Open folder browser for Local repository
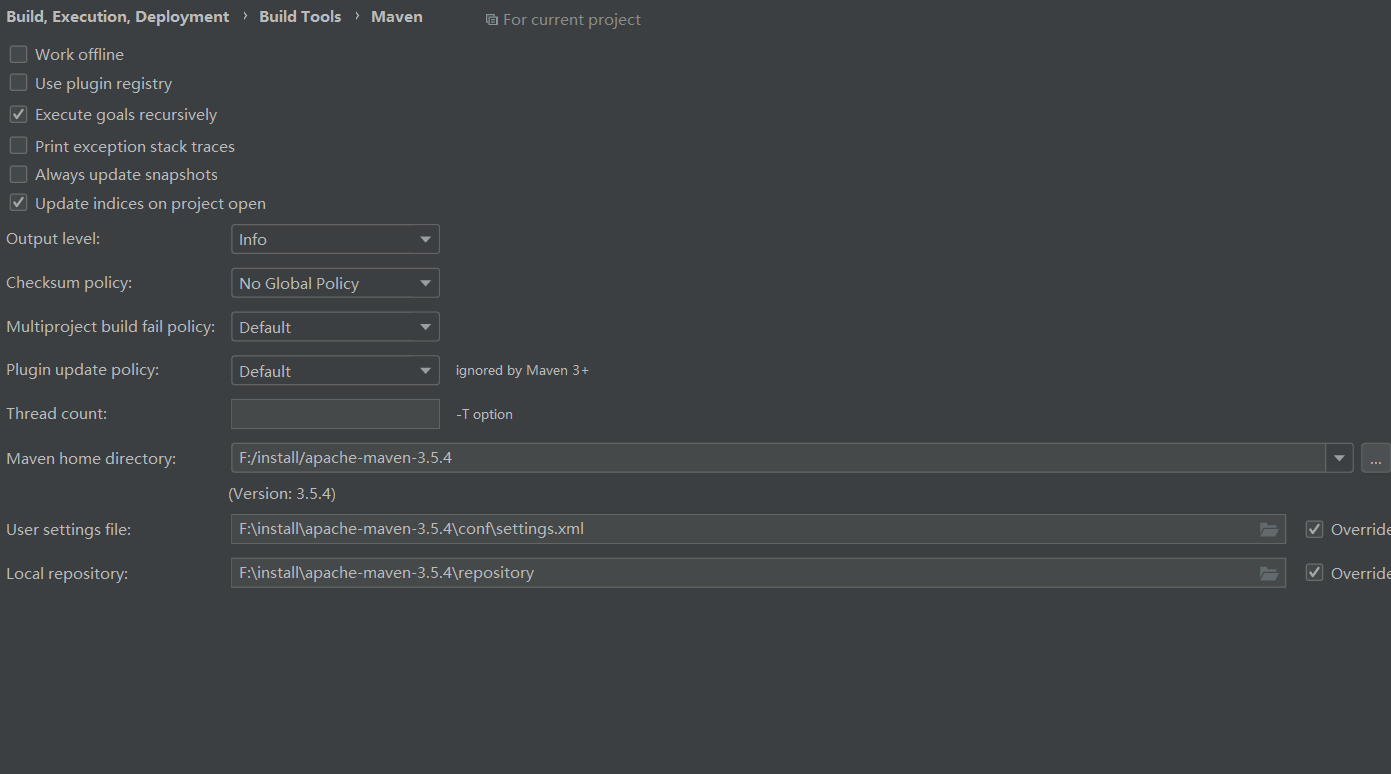This screenshot has width=1391, height=774. click(x=1269, y=573)
